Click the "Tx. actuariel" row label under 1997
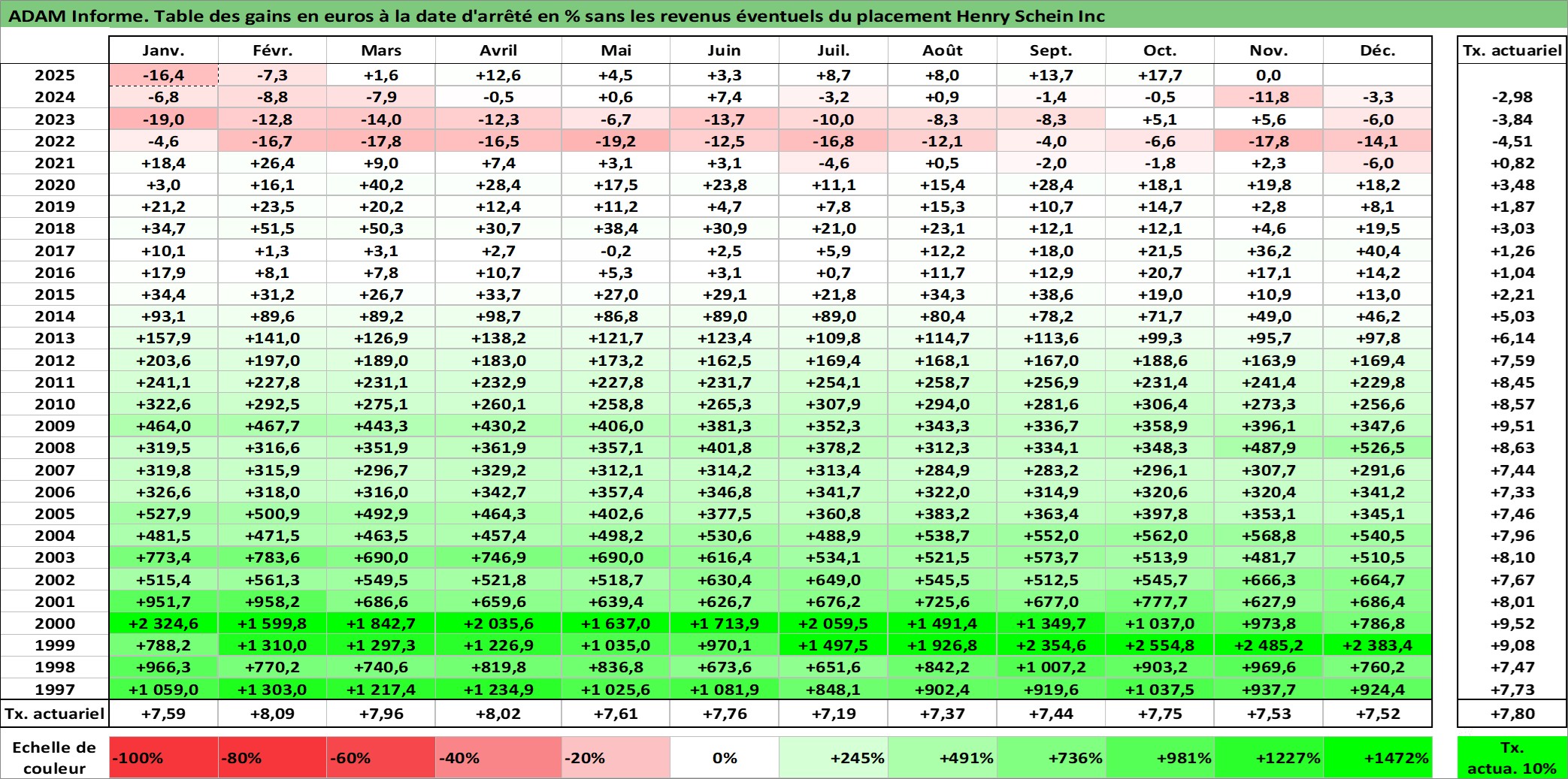The image size is (1568, 779). click(55, 714)
